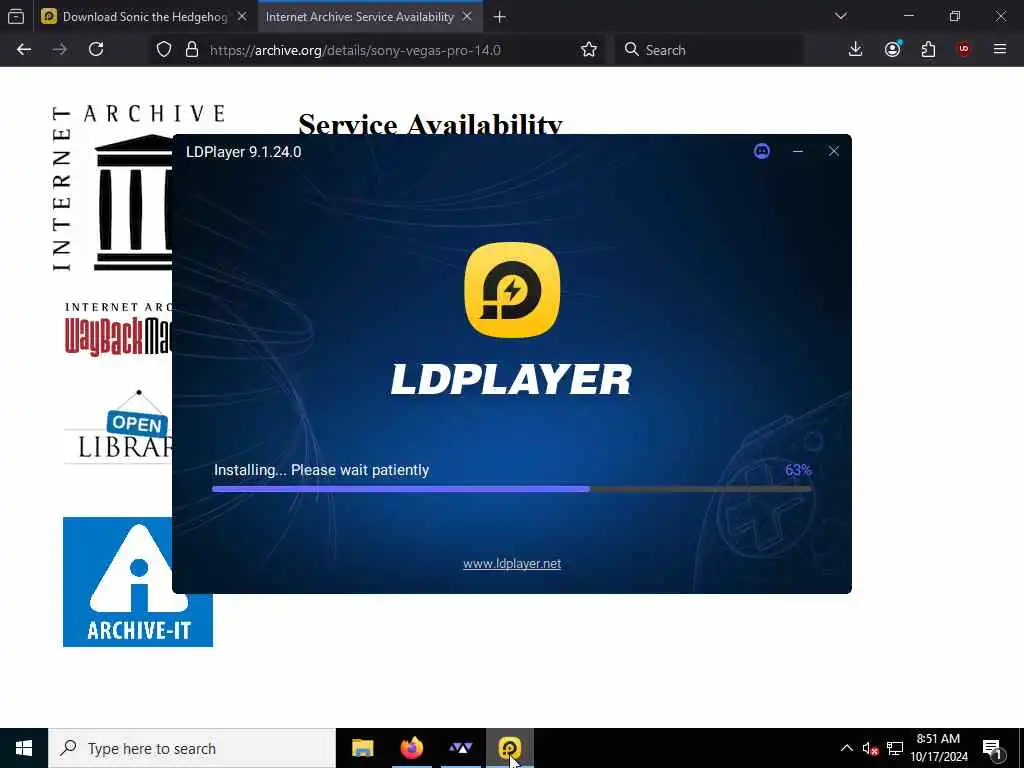Screen dimensions: 1024x768
Task: Click the LDPlayer yellow logo icon
Action: 512,290
